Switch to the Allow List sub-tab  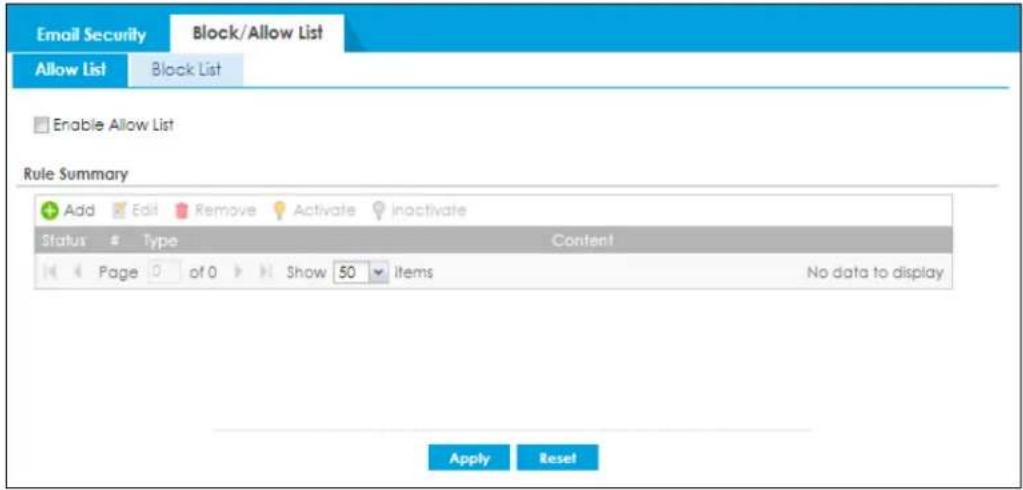tap(70, 69)
